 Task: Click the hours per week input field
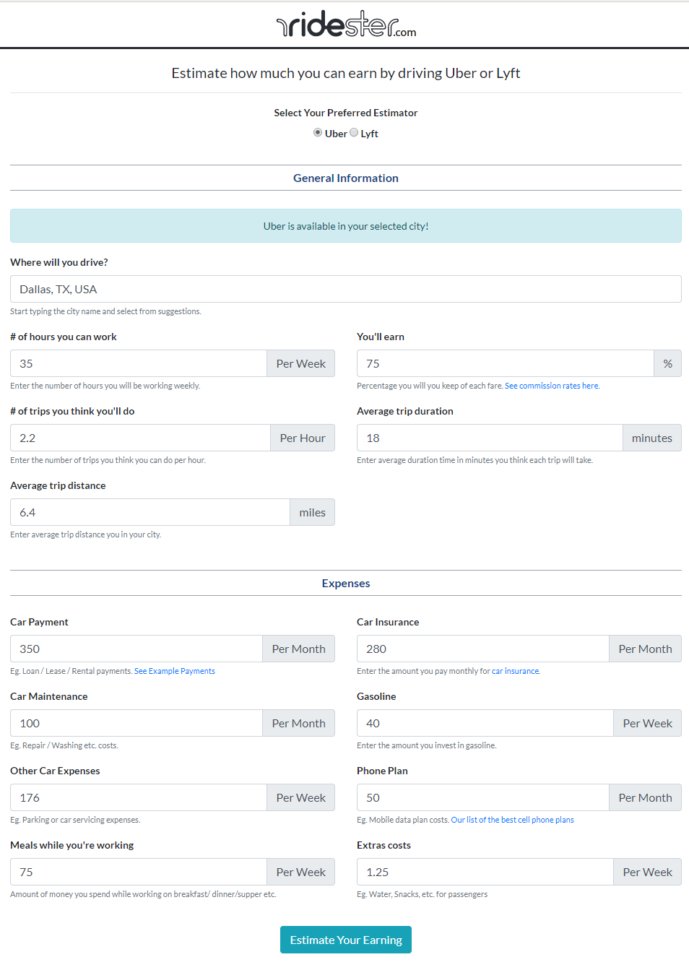click(137, 363)
